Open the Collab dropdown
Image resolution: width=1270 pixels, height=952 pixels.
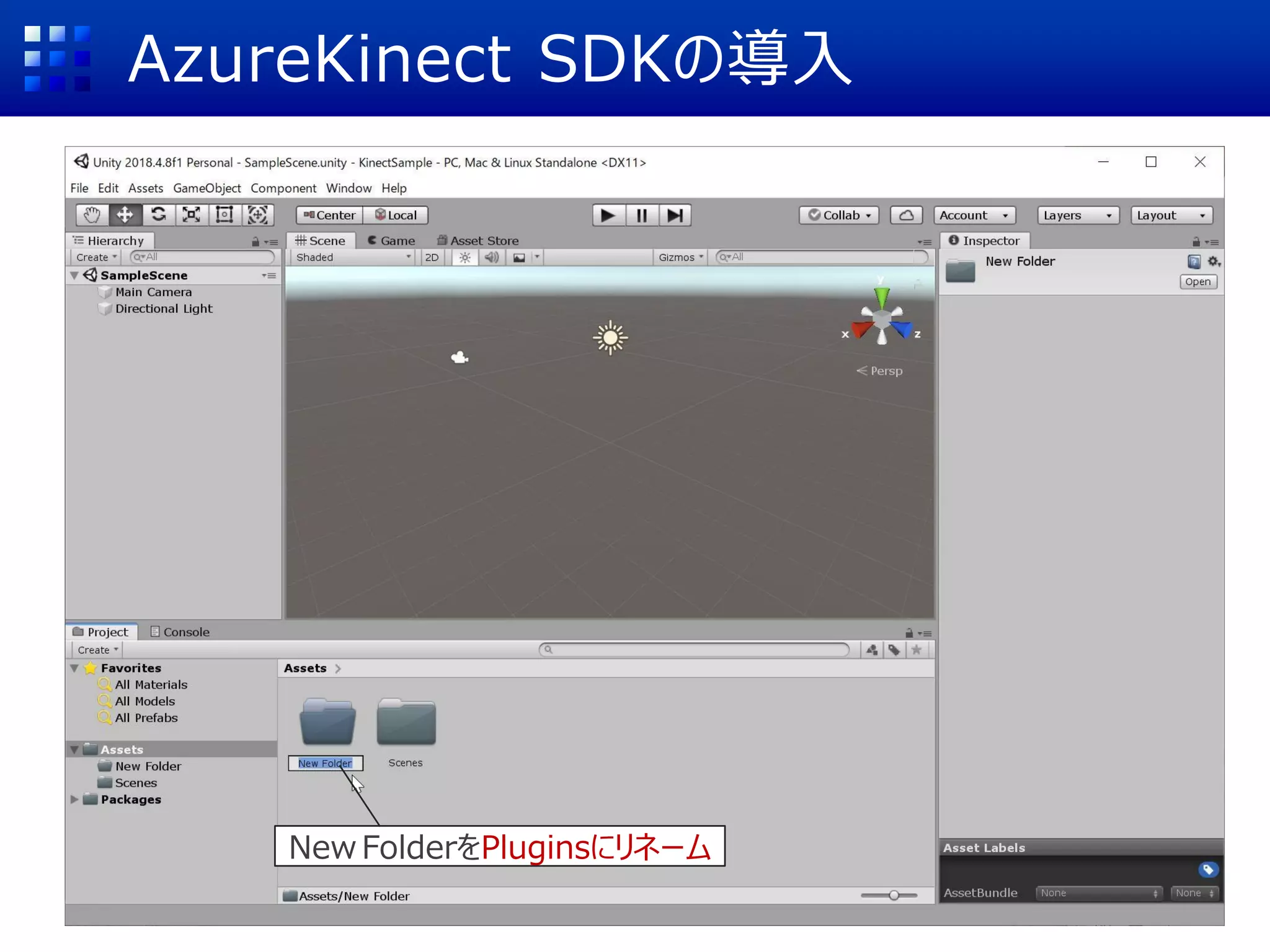[839, 215]
